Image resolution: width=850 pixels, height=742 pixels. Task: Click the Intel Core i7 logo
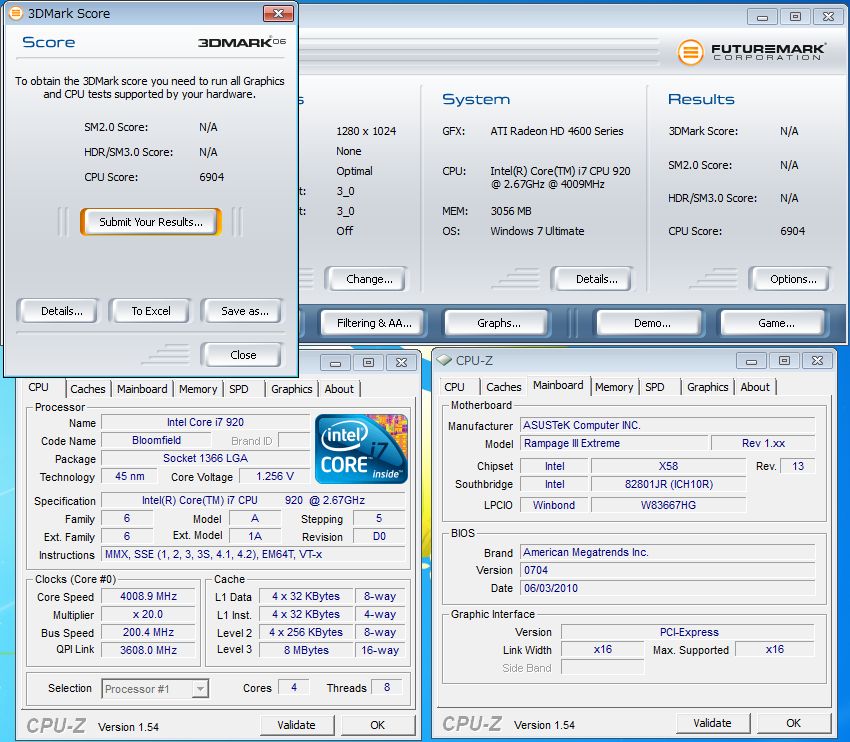point(361,449)
